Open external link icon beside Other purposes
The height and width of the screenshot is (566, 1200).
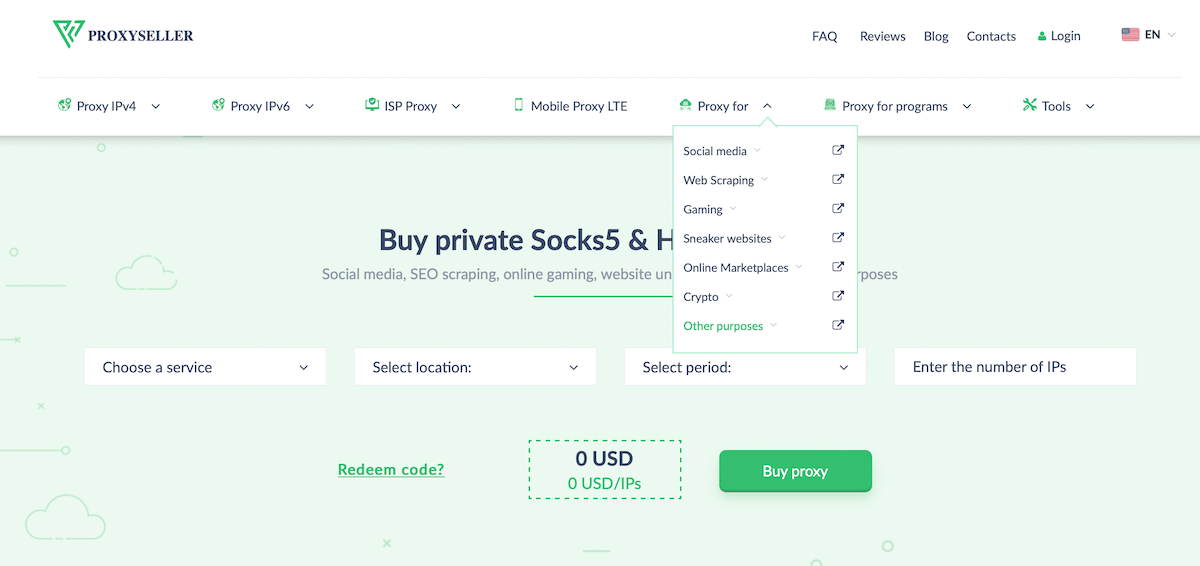tap(838, 325)
